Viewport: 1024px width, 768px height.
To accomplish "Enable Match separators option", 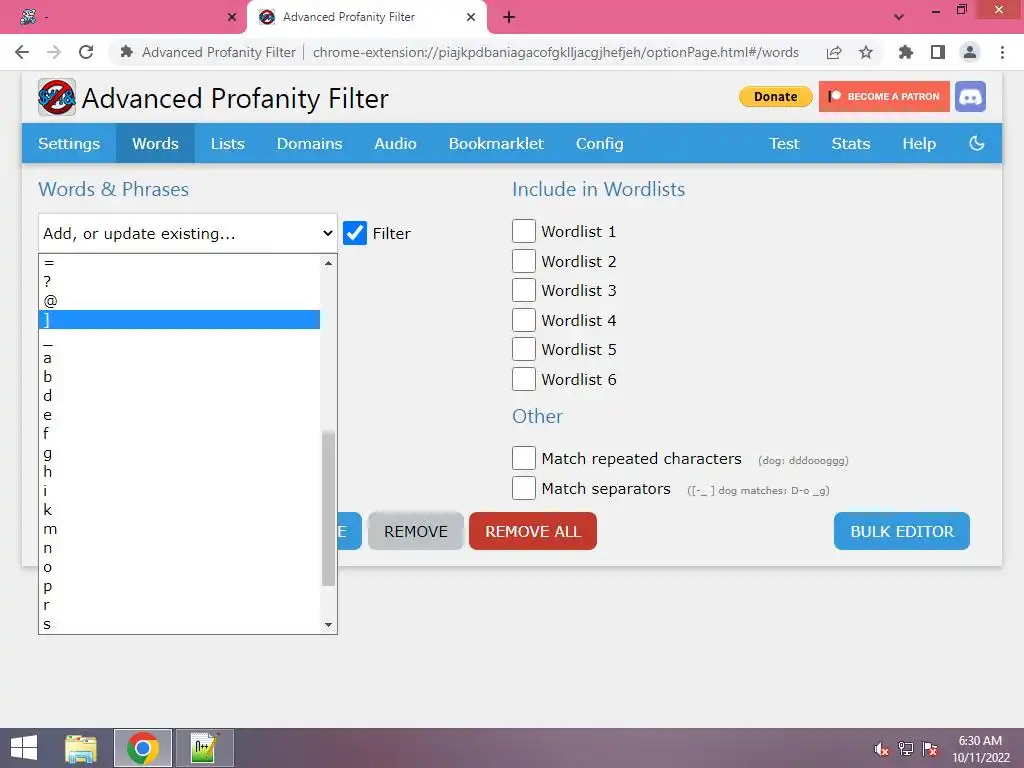I will pyautogui.click(x=524, y=488).
